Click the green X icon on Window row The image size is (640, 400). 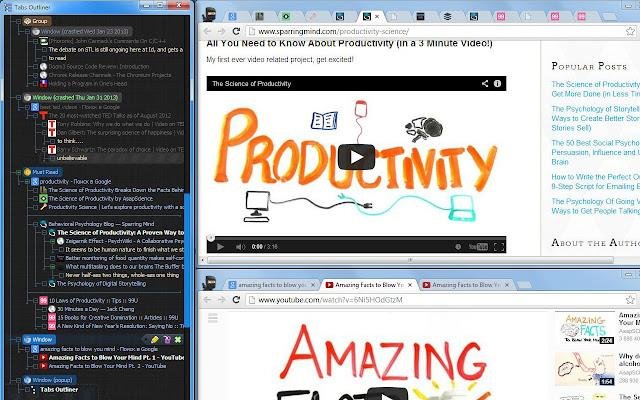pos(178,340)
